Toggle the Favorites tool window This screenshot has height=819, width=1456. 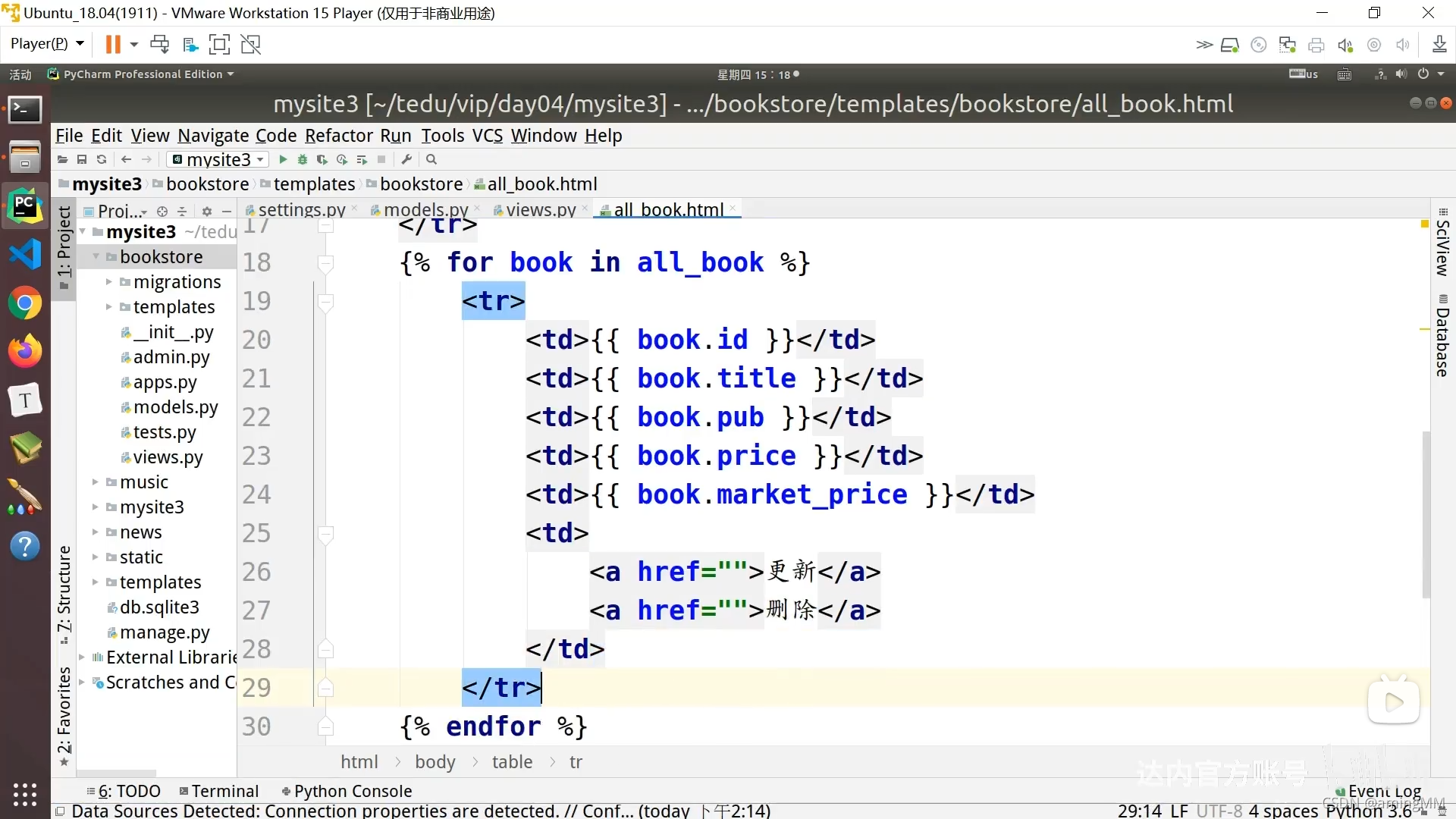(64, 711)
